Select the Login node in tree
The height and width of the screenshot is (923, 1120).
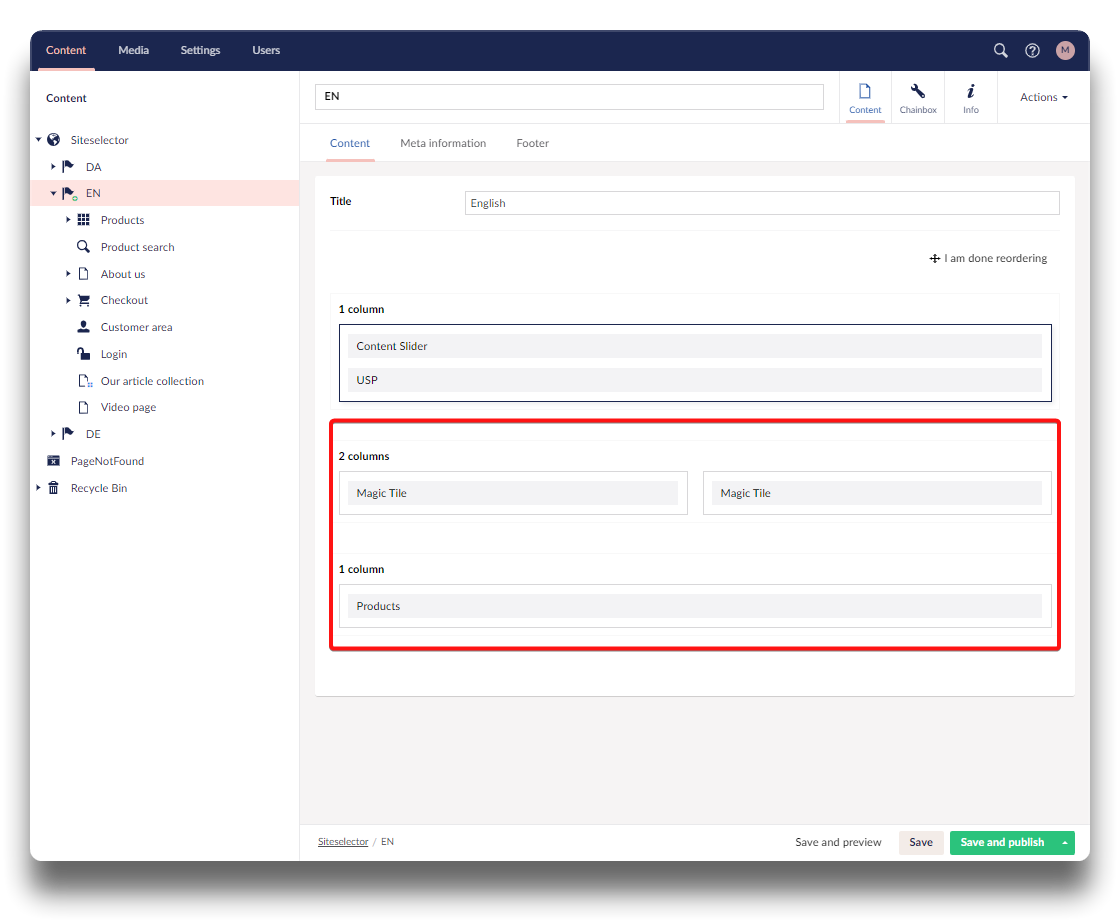click(113, 354)
